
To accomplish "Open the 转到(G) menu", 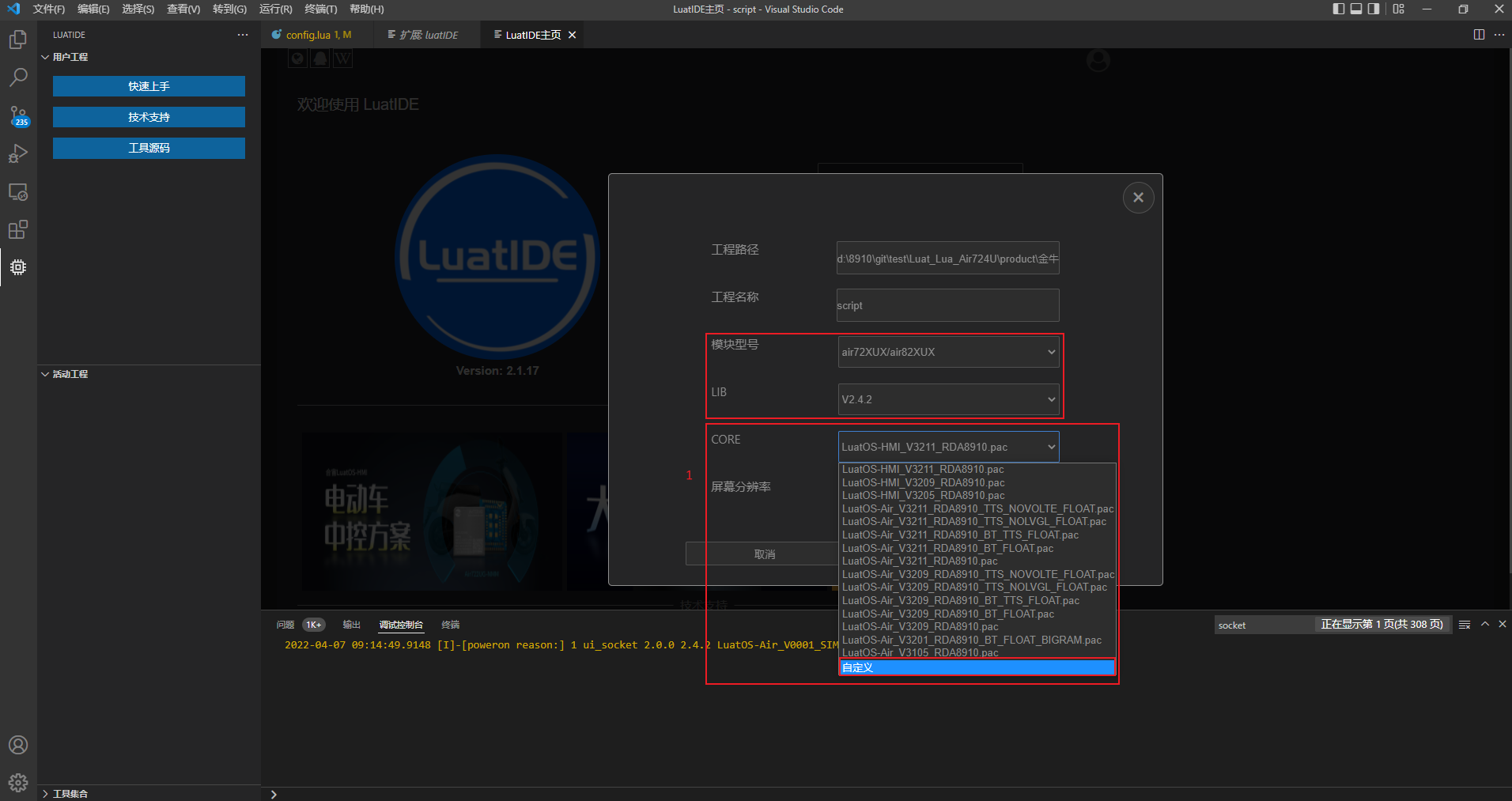I will [x=229, y=9].
